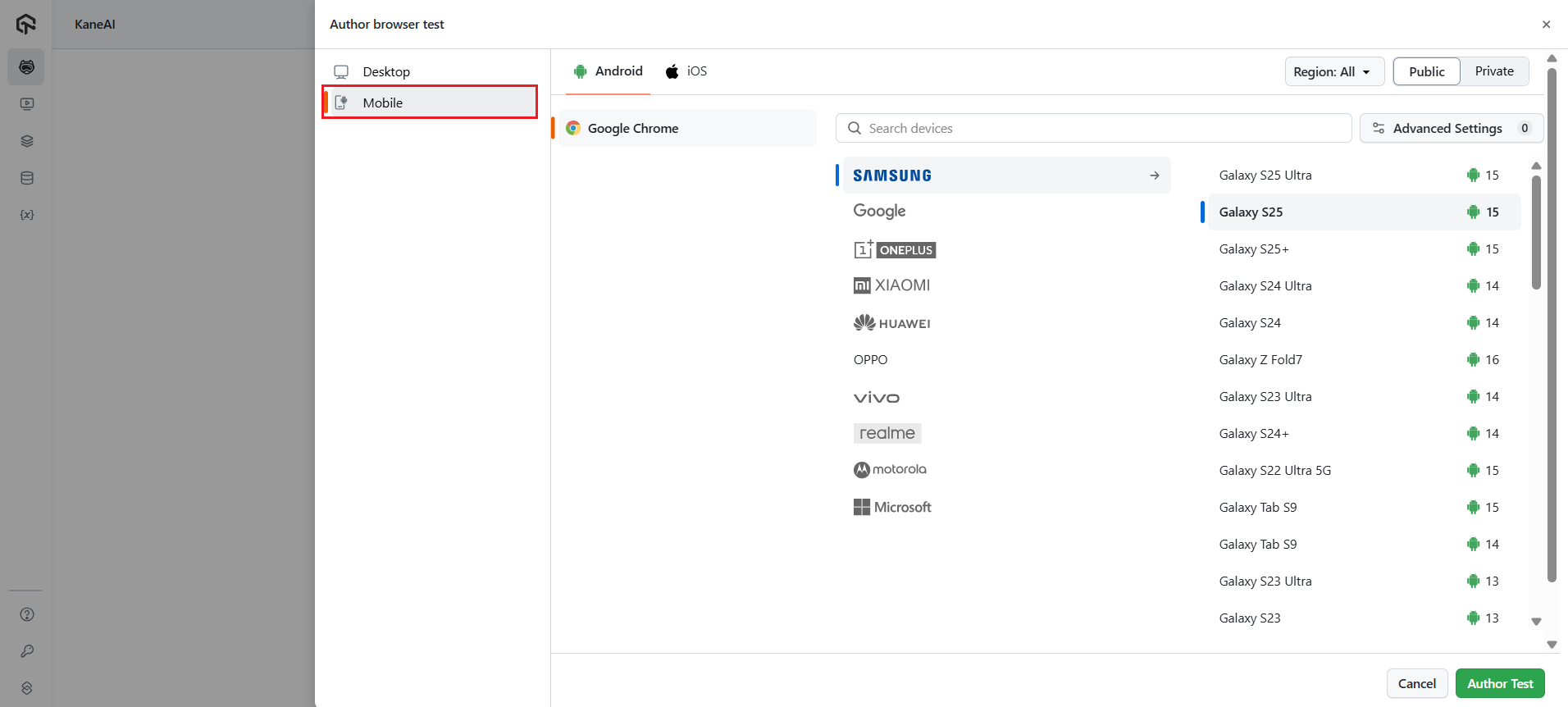1568x707 pixels.
Task: Click the LambdaTest logo icon
Action: coord(26,25)
